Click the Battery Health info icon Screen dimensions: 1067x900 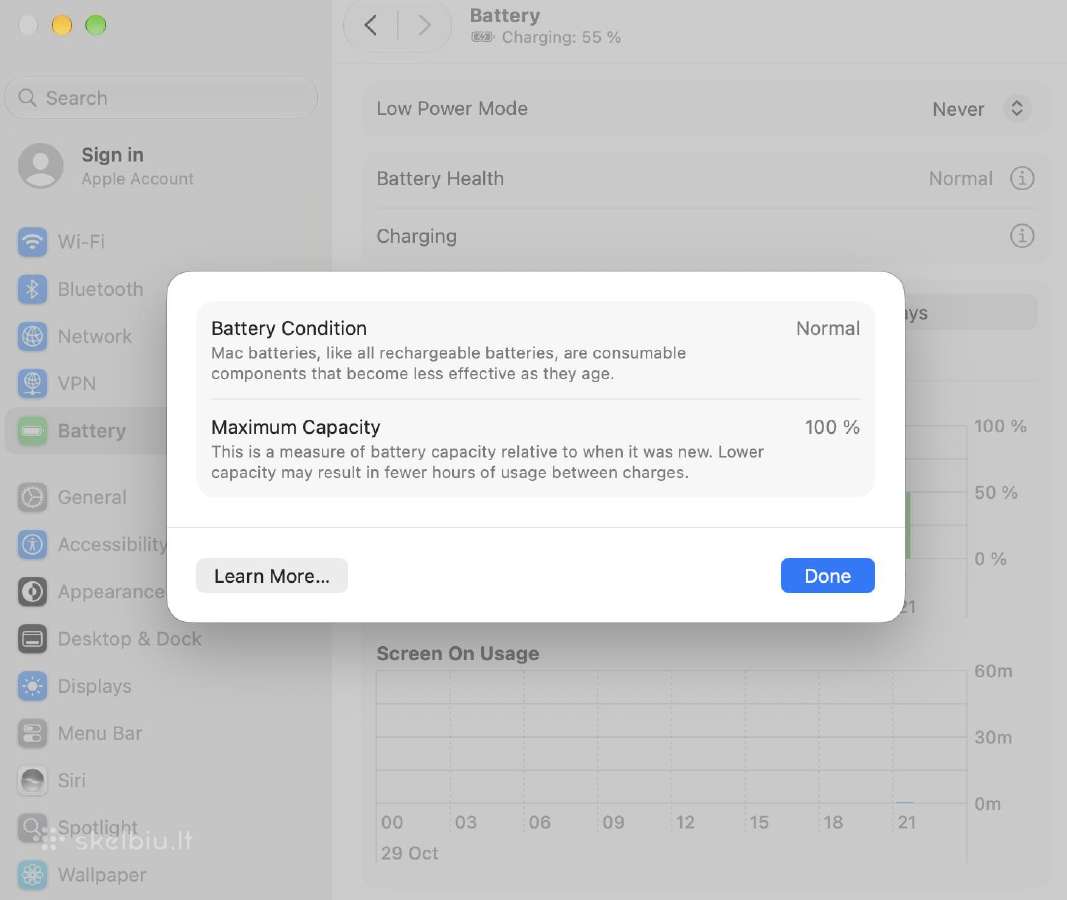[1021, 178]
